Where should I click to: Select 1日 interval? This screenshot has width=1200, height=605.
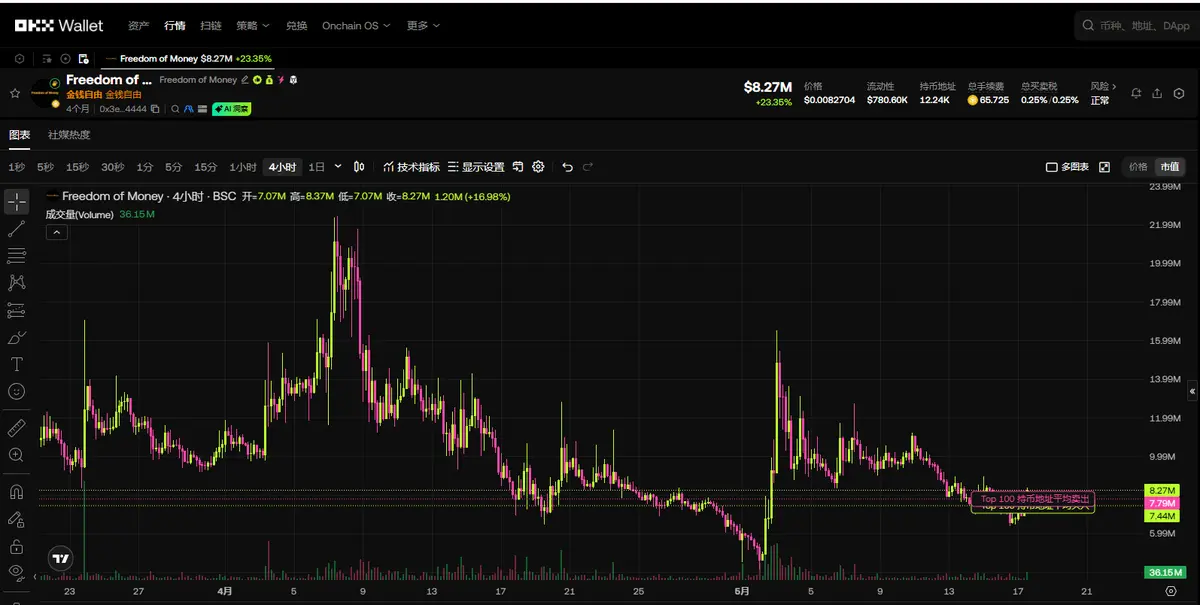tap(316, 167)
